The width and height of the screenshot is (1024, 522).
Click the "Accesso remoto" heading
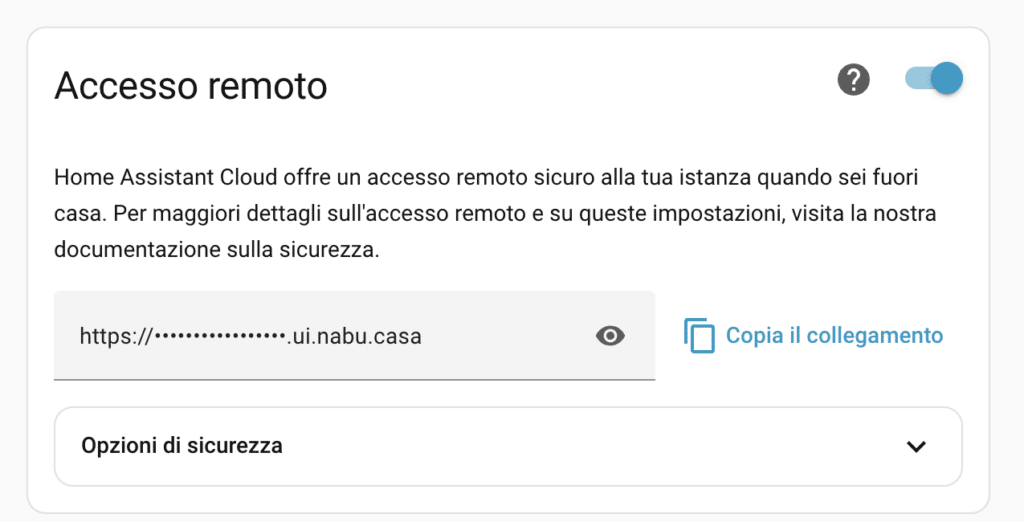(x=191, y=86)
